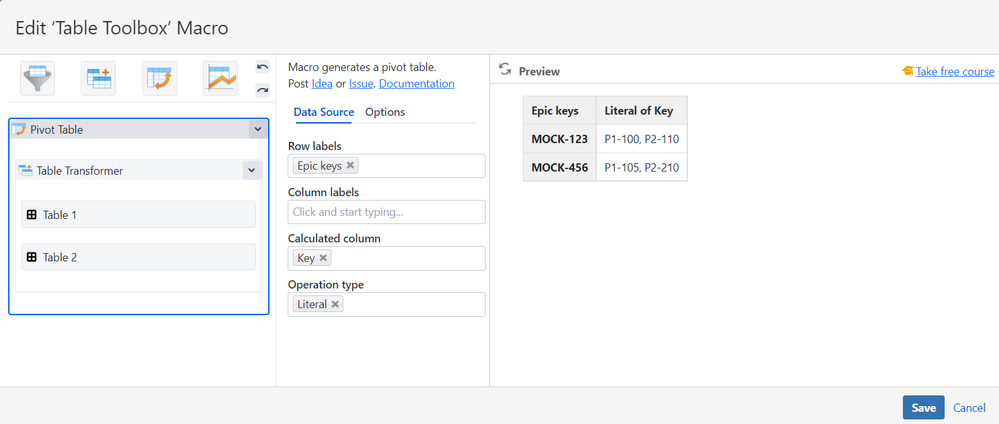
Task: Add a Pivot Table macro
Action: (x=160, y=78)
